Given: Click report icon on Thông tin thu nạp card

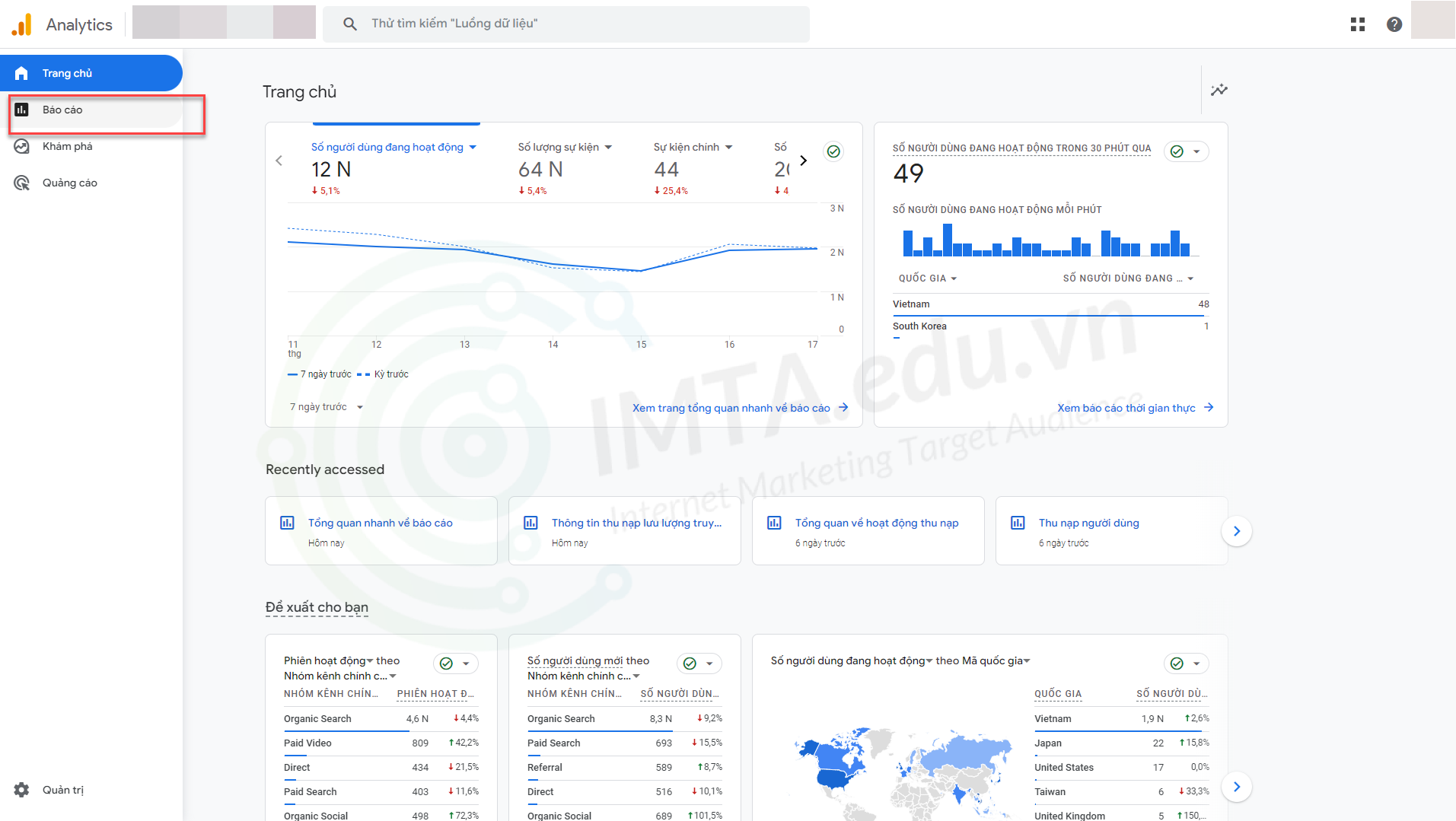Looking at the screenshot, I should 530,523.
